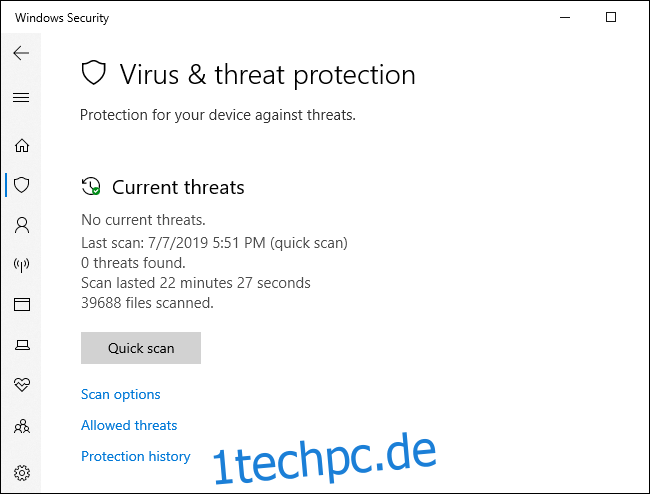This screenshot has height=494, width=650.
Task: Open Firewall & network protection icon
Action: 22,265
